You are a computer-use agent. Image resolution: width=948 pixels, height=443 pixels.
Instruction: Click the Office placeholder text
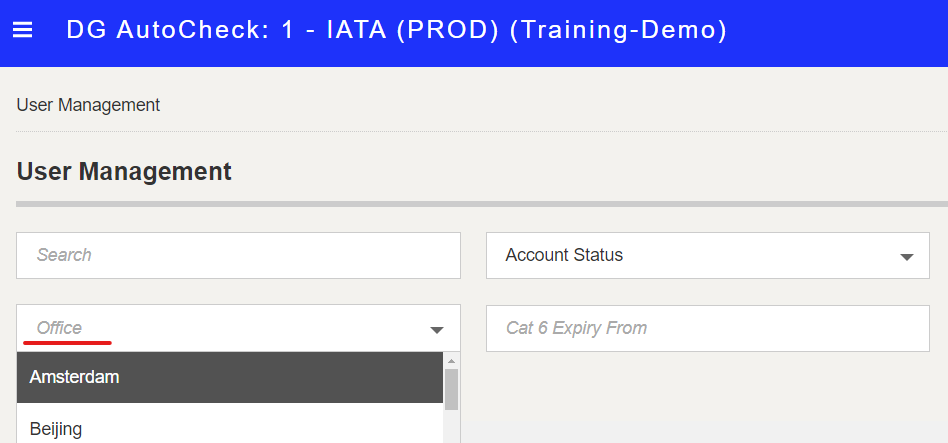[x=59, y=328]
